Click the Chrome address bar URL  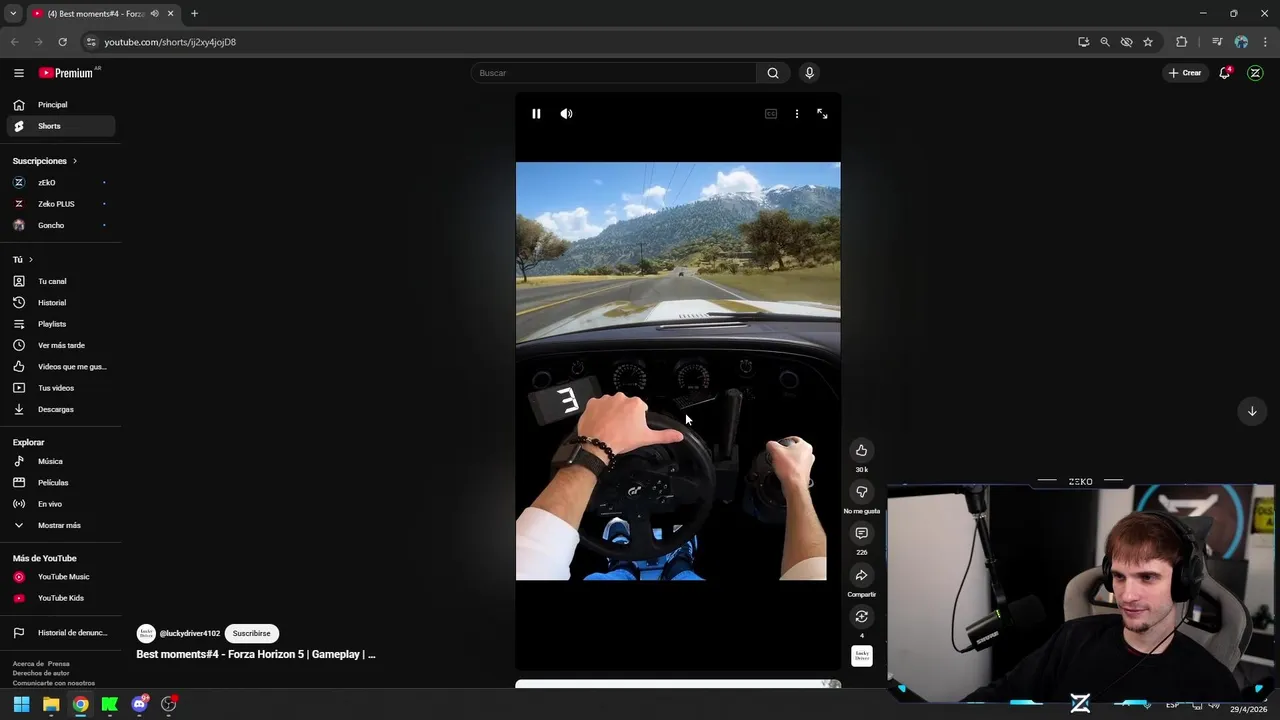tap(170, 42)
